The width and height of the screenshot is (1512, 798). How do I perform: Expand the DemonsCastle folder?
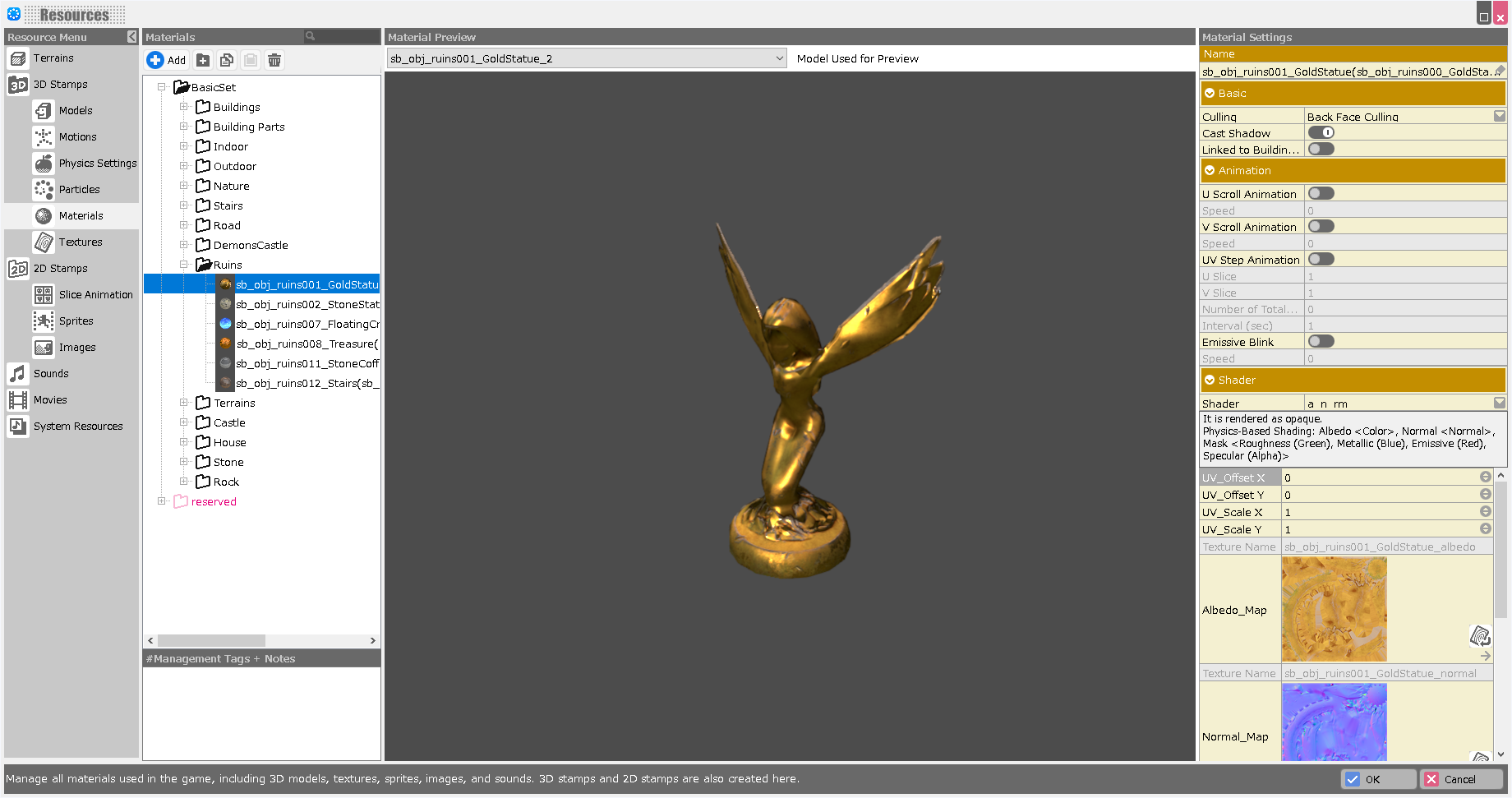pyautogui.click(x=184, y=245)
